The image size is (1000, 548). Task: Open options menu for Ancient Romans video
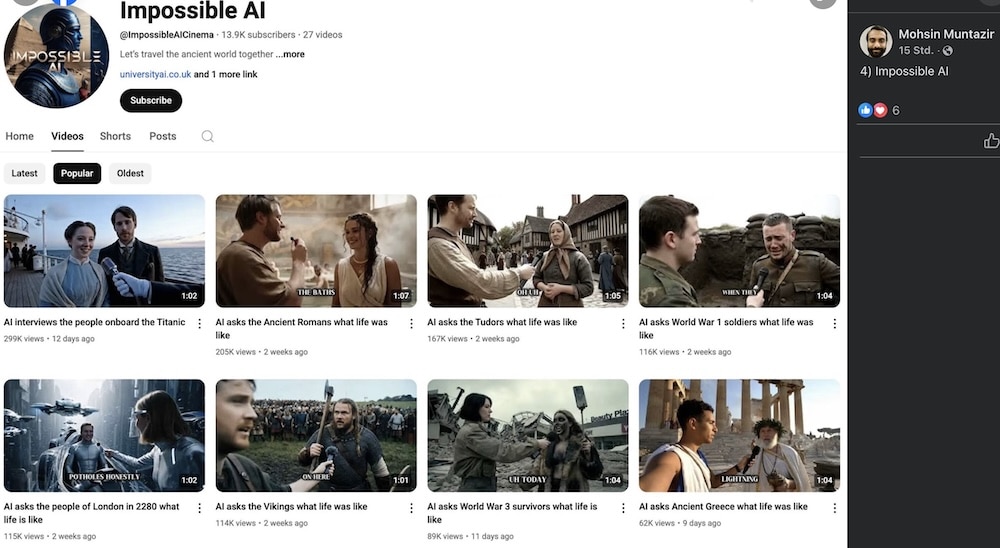click(411, 323)
